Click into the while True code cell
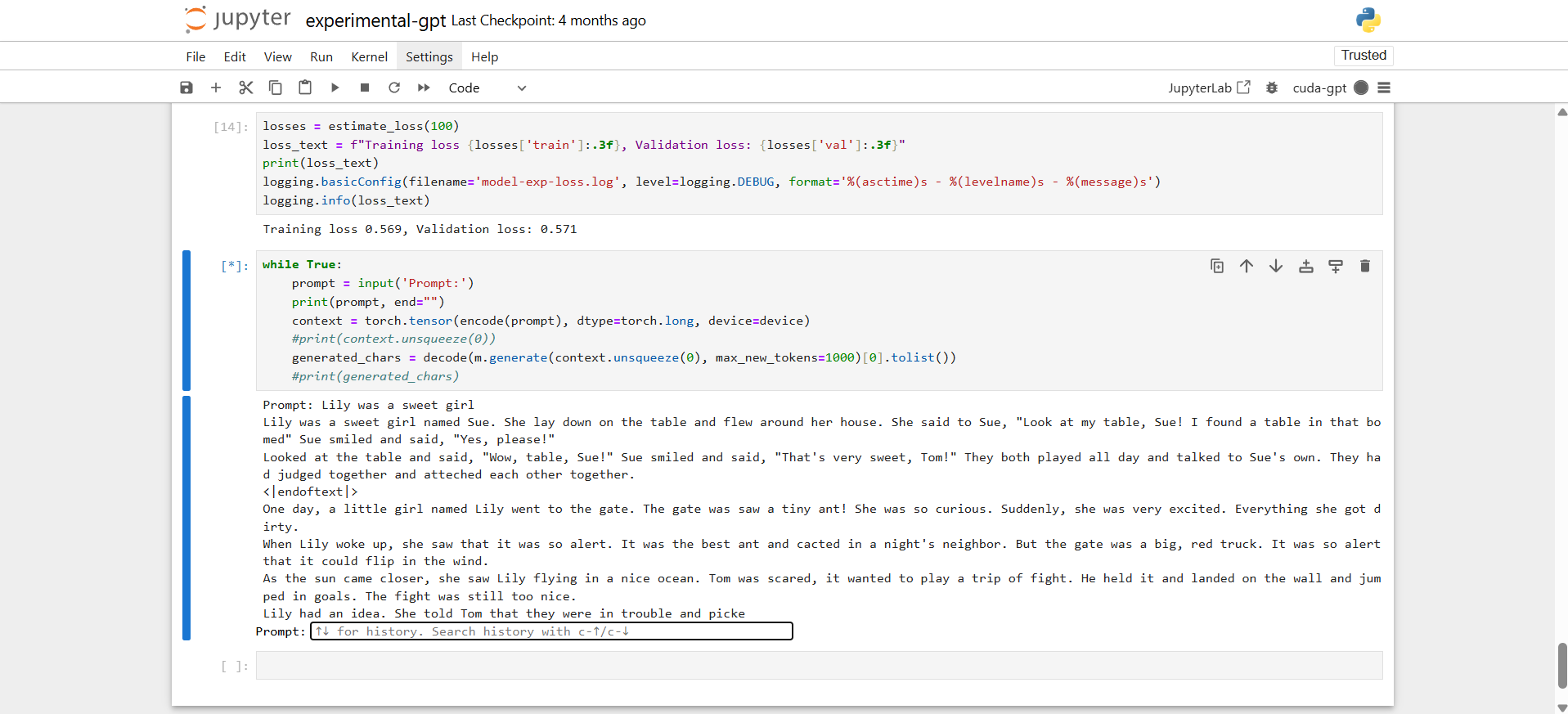The width and height of the screenshot is (1568, 714). click(819, 321)
